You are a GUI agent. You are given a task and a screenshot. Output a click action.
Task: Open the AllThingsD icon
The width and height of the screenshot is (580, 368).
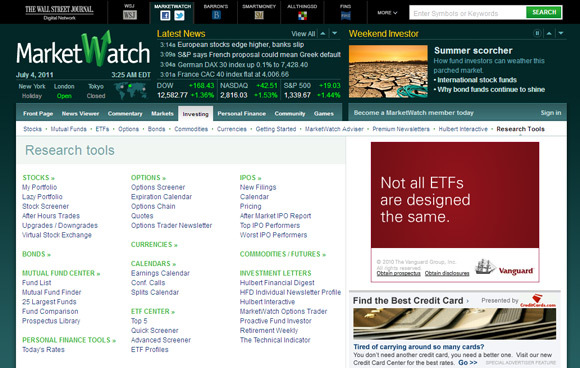click(x=303, y=16)
